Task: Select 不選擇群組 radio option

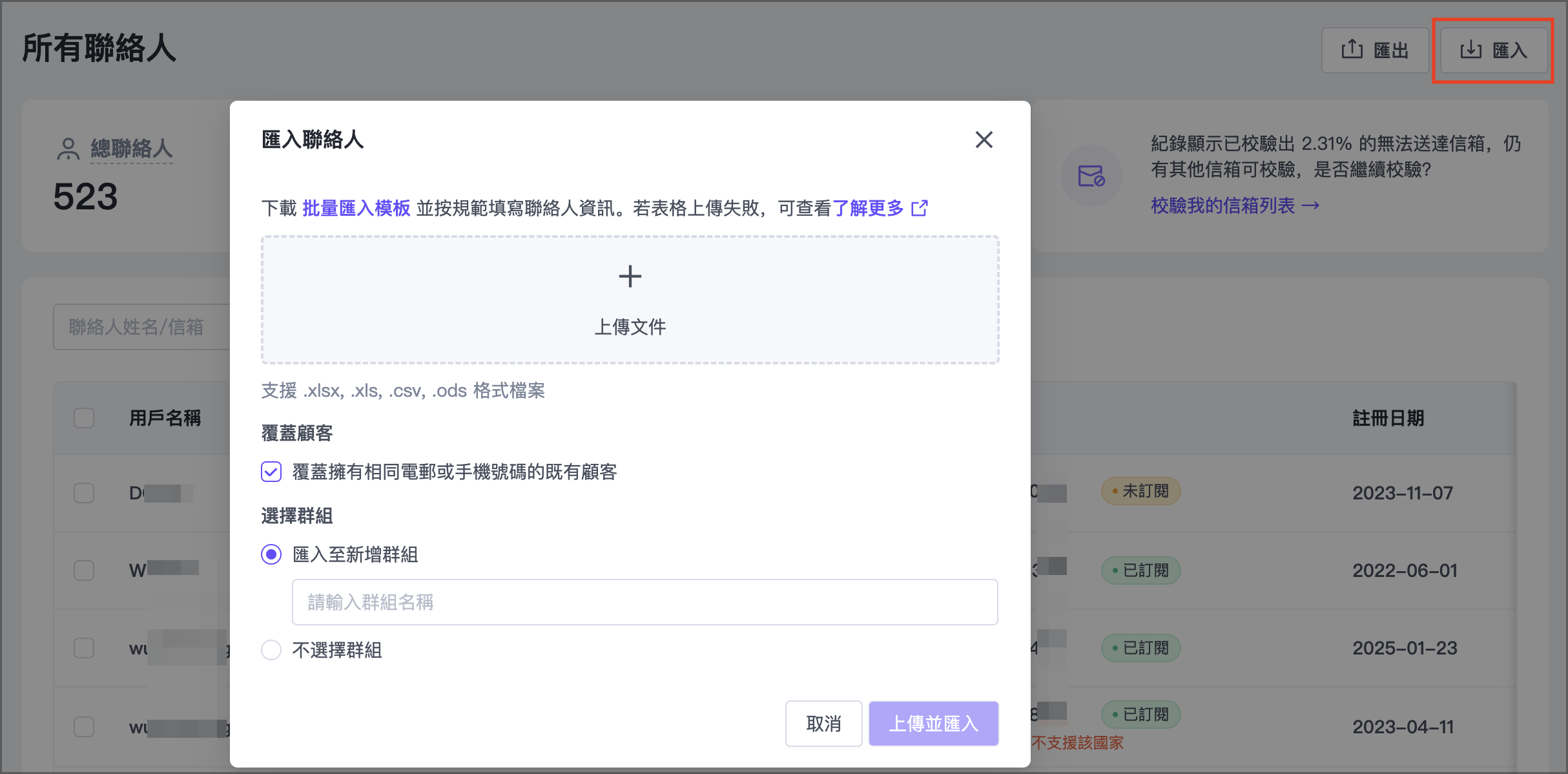Action: [271, 649]
